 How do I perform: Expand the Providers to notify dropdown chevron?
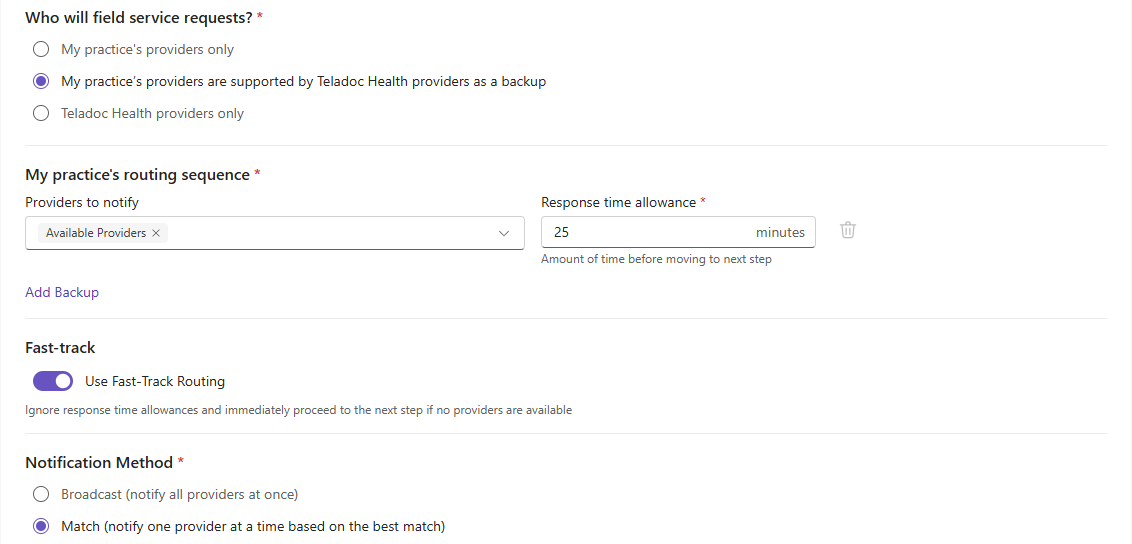[504, 233]
